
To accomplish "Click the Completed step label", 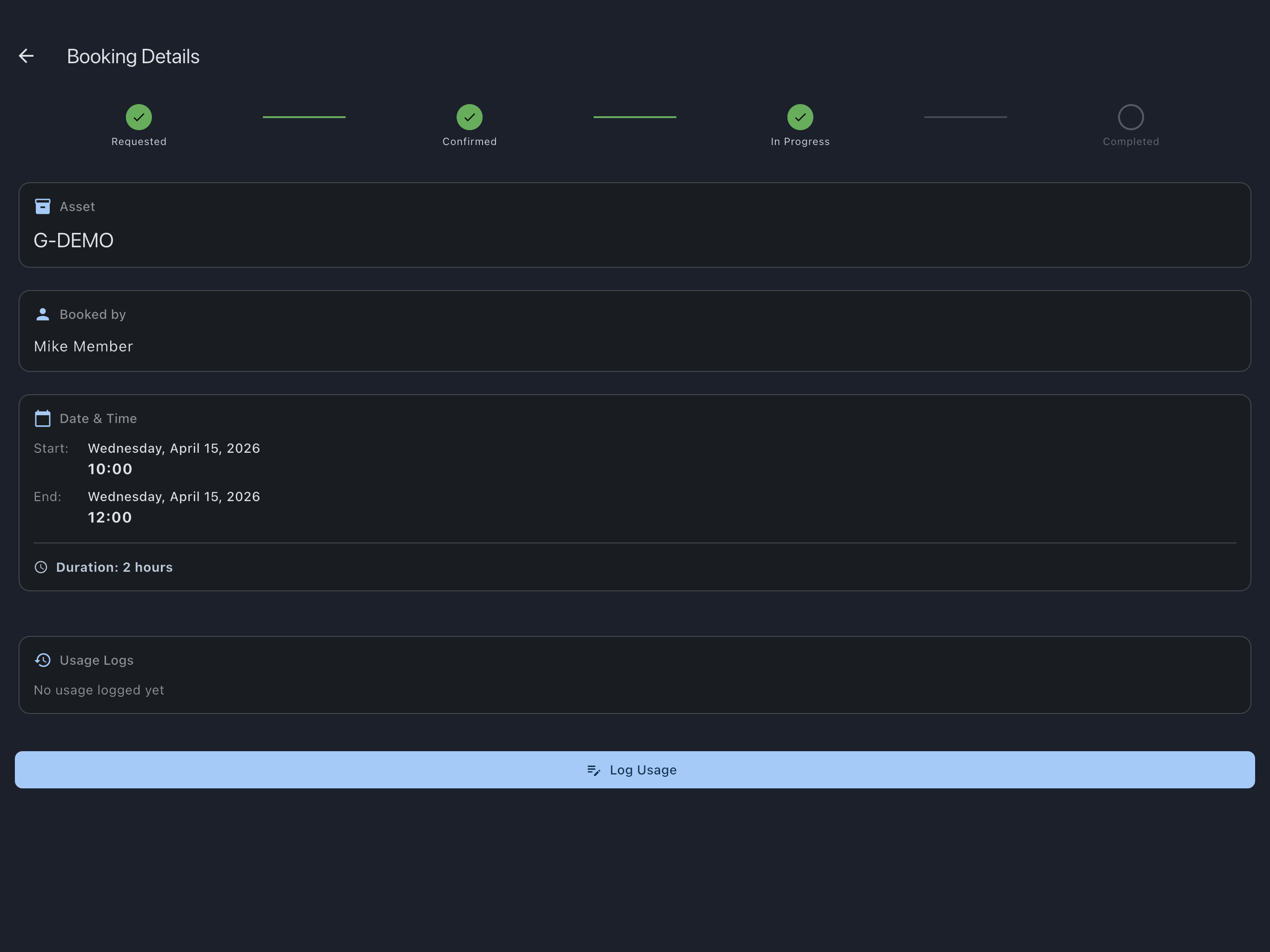I will tap(1131, 142).
